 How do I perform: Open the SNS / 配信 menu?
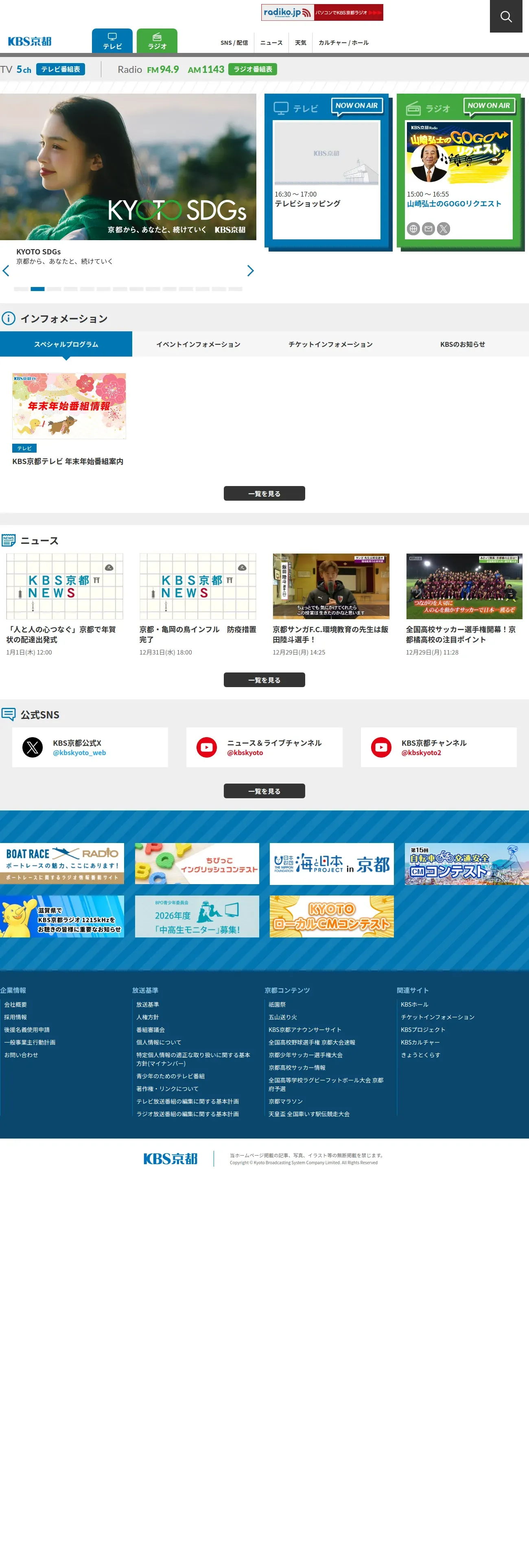tap(234, 43)
